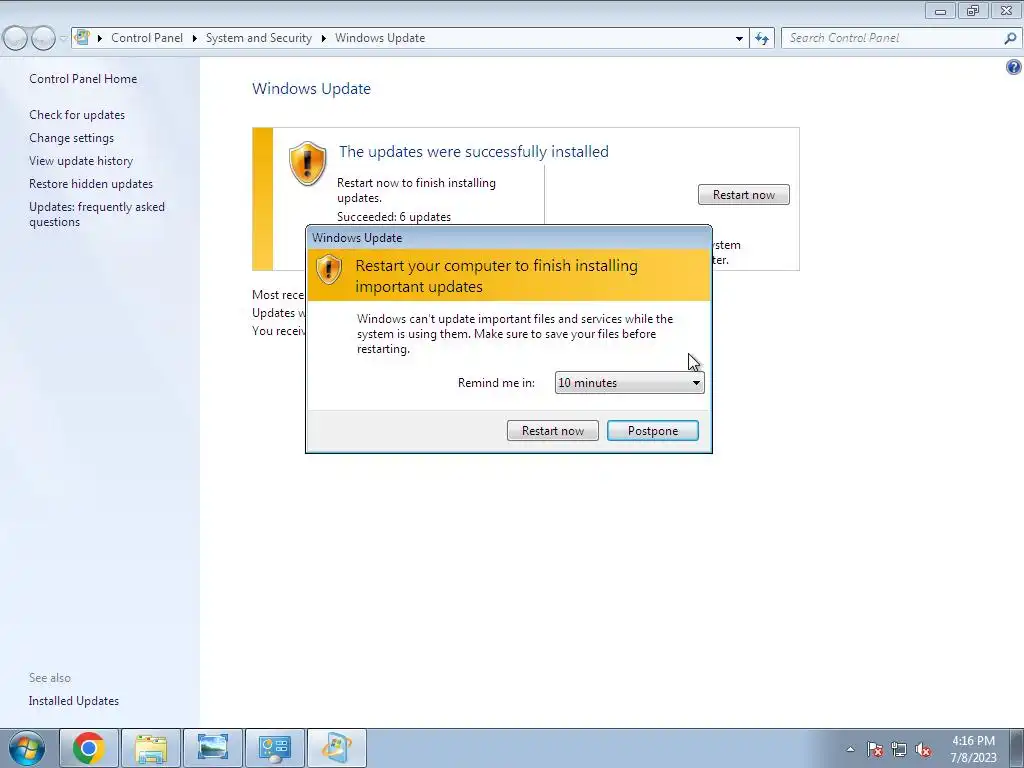Click System and Security in breadcrumb
Viewport: 1024px width, 768px height.
[259, 38]
